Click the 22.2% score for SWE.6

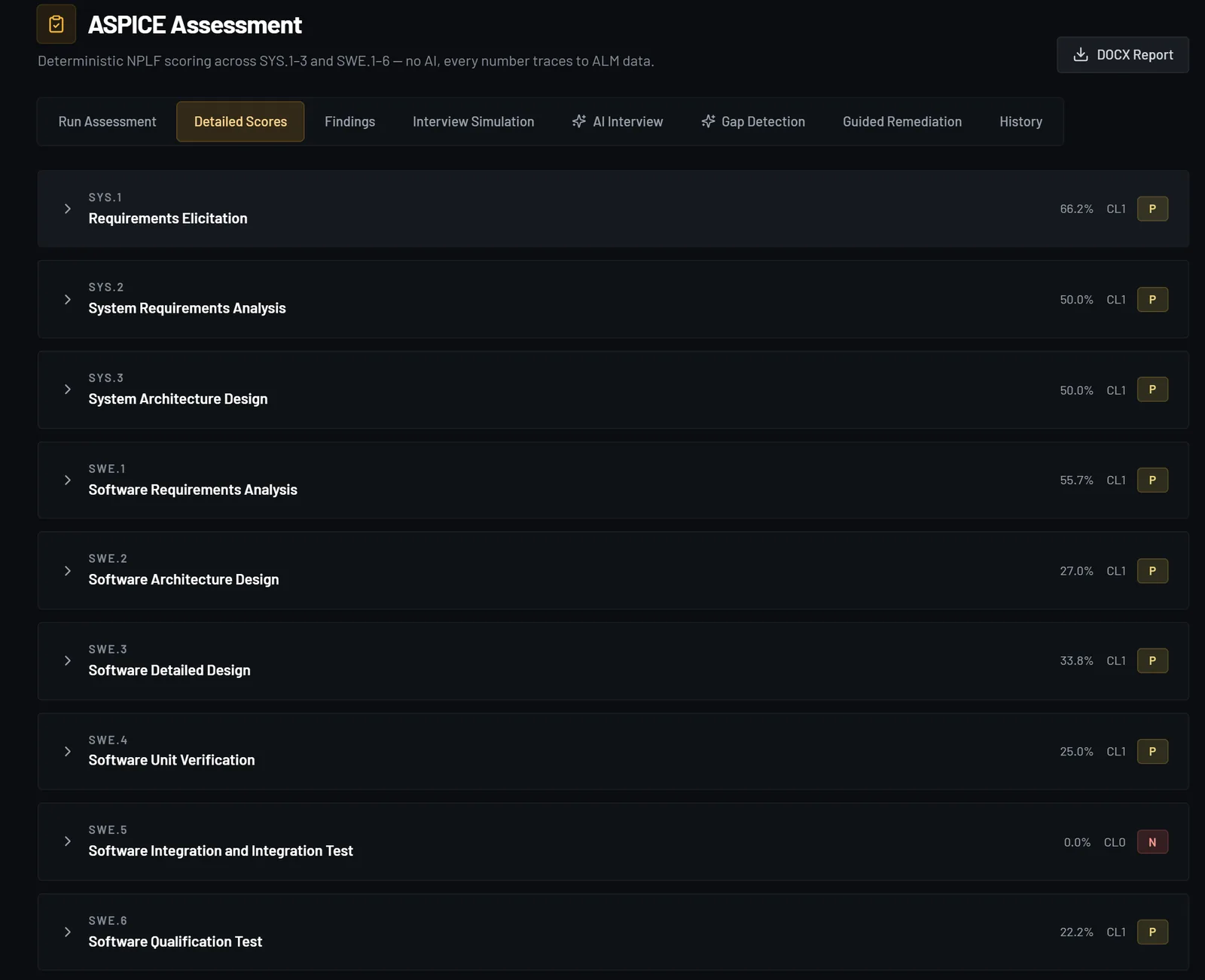[1076, 932]
